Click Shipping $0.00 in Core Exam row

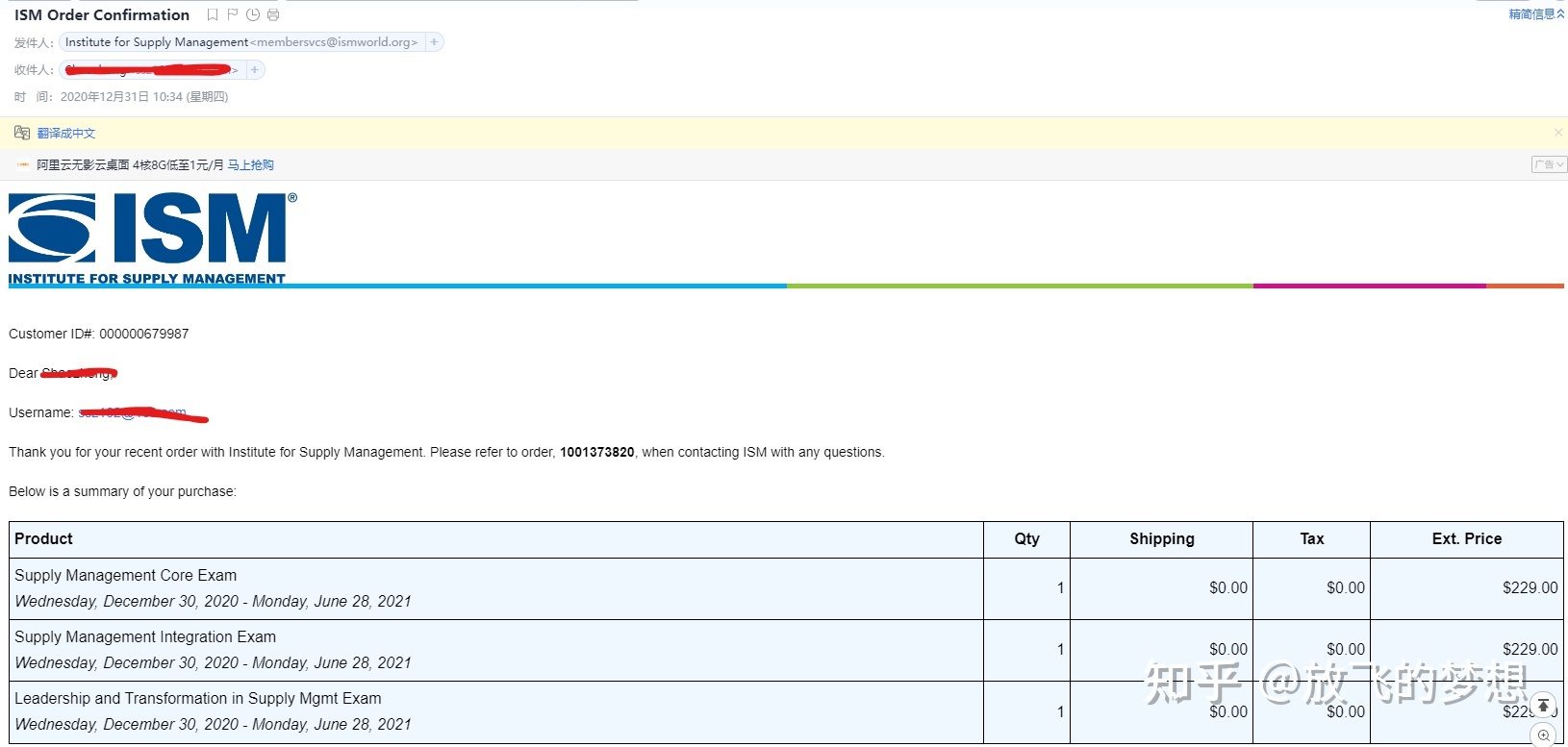1228,588
